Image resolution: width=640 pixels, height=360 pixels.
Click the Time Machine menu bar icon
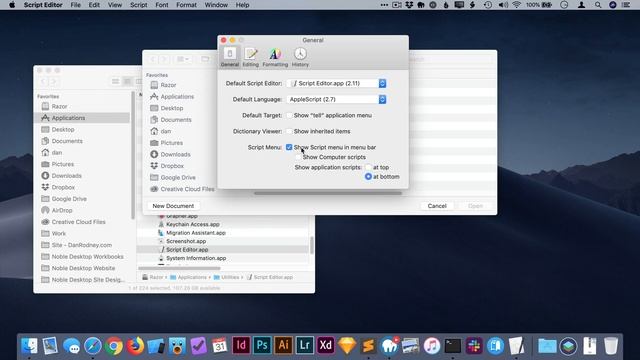[487, 5]
